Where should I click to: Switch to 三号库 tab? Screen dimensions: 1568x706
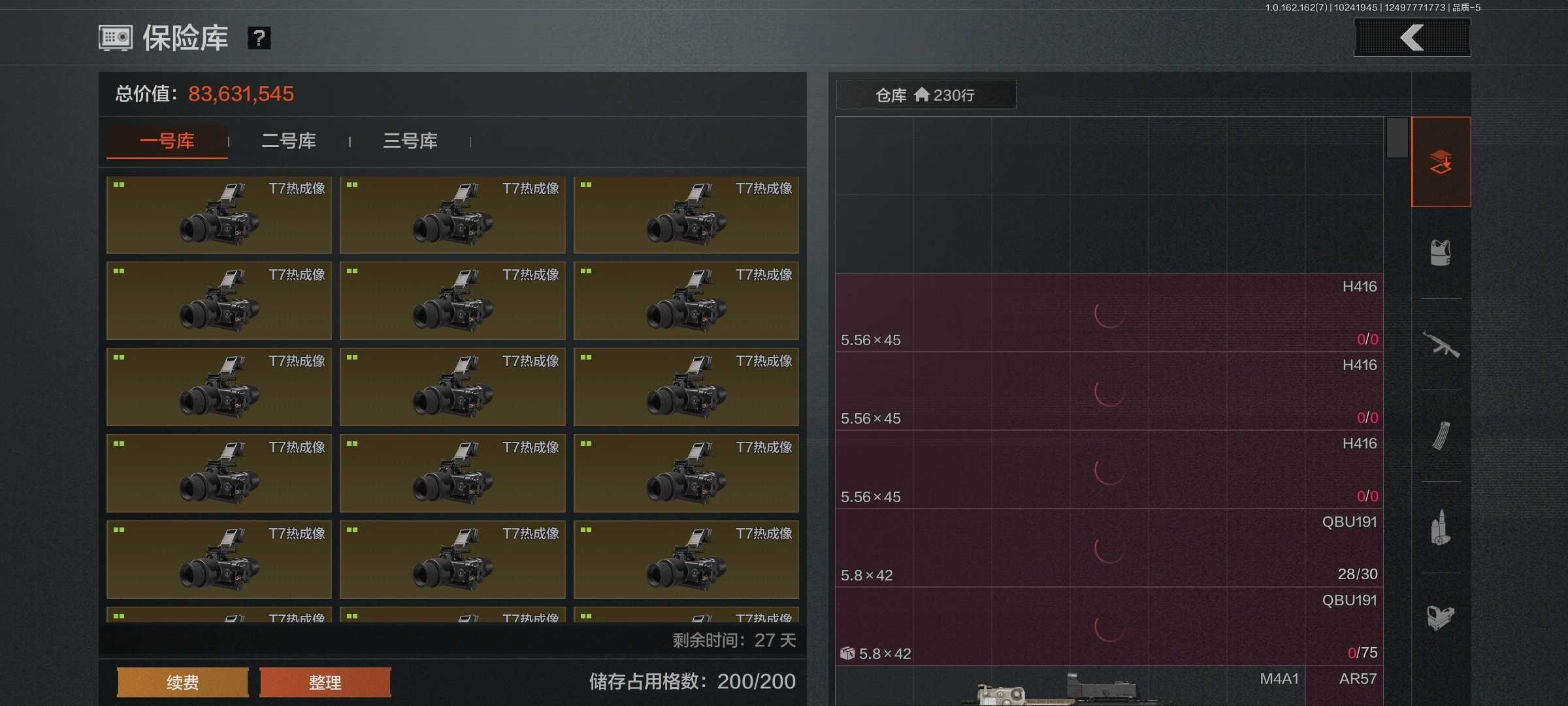410,141
